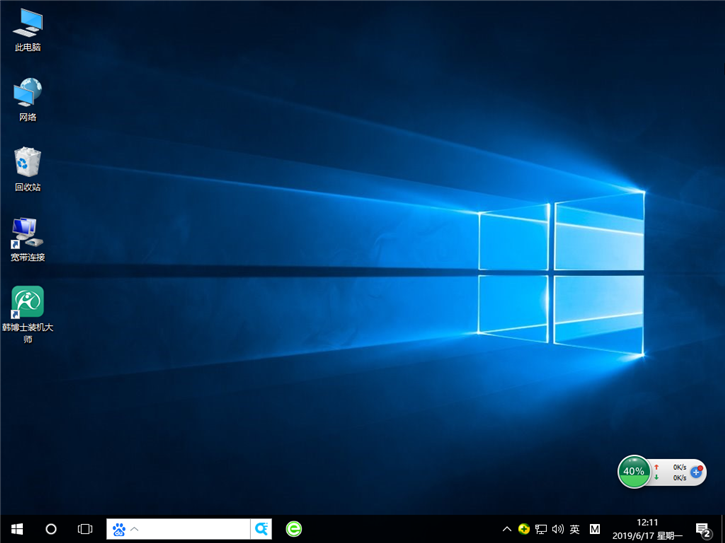Toggle the 英 input language indicator
This screenshot has height=543, width=725.
click(574, 529)
